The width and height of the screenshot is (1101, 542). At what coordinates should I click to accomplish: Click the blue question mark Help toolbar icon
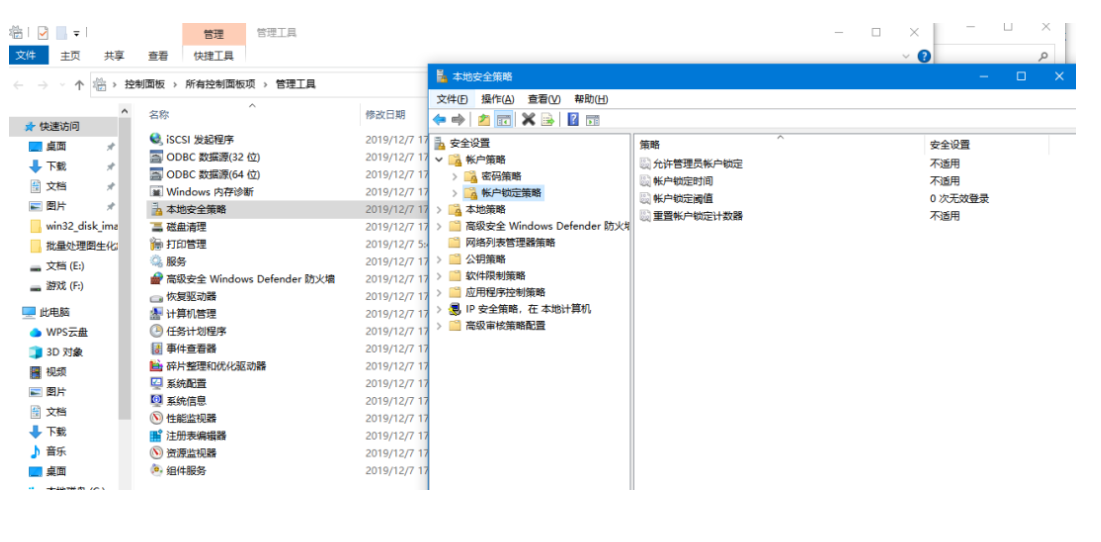click(573, 119)
